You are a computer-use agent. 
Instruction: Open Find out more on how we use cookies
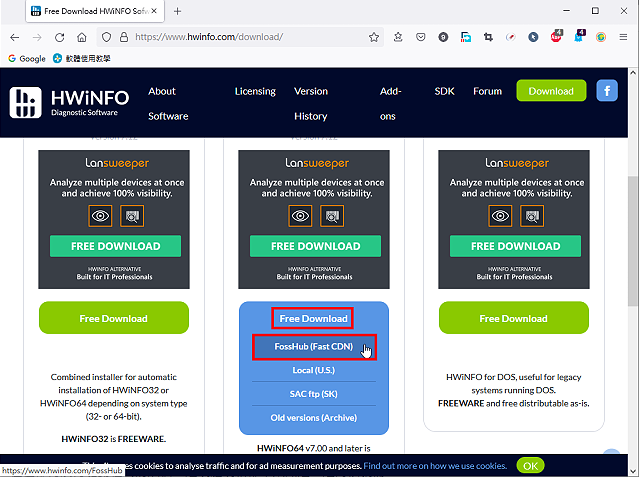(435, 467)
